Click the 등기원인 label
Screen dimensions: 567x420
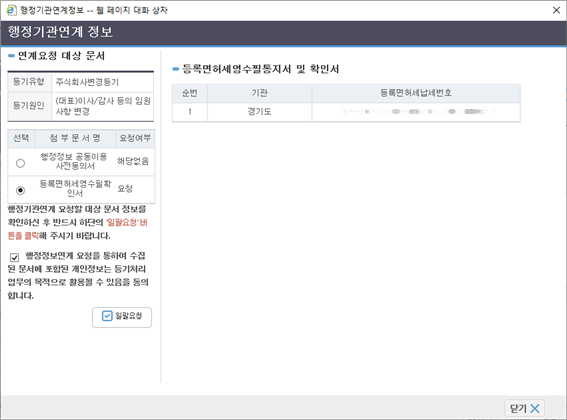[x=29, y=106]
